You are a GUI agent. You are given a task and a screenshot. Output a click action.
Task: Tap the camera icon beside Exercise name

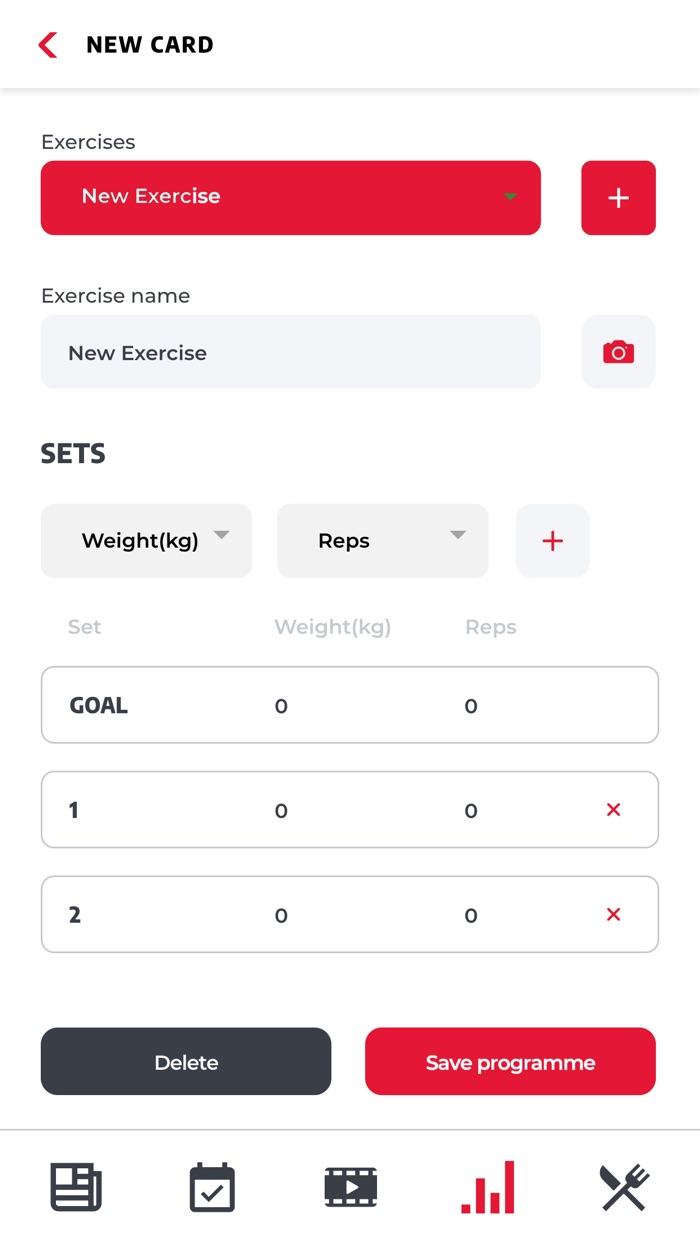(618, 352)
